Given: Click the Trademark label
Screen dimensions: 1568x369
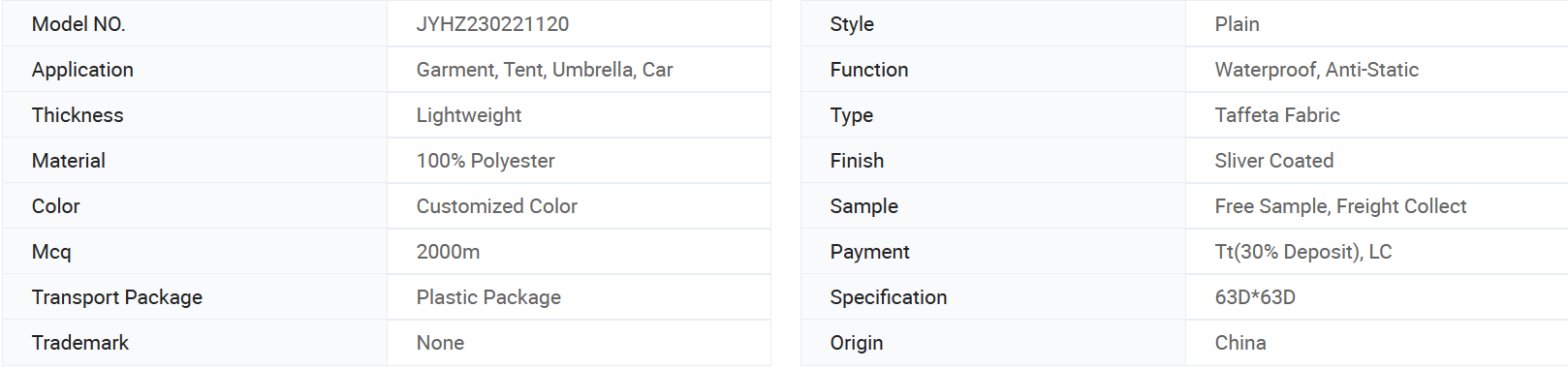Looking at the screenshot, I should [x=79, y=343].
